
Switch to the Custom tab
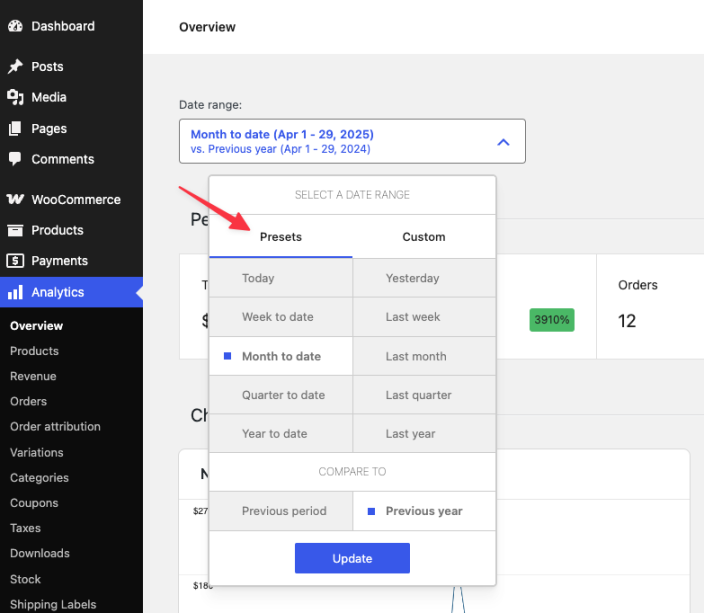pos(423,237)
